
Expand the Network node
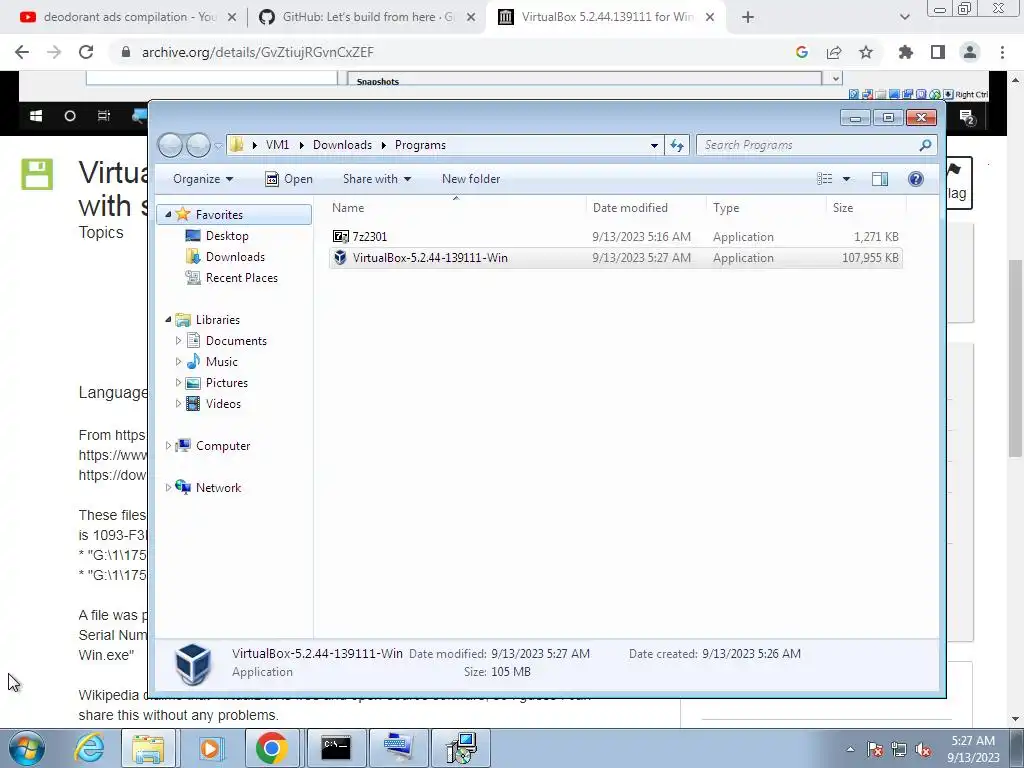tap(168, 488)
